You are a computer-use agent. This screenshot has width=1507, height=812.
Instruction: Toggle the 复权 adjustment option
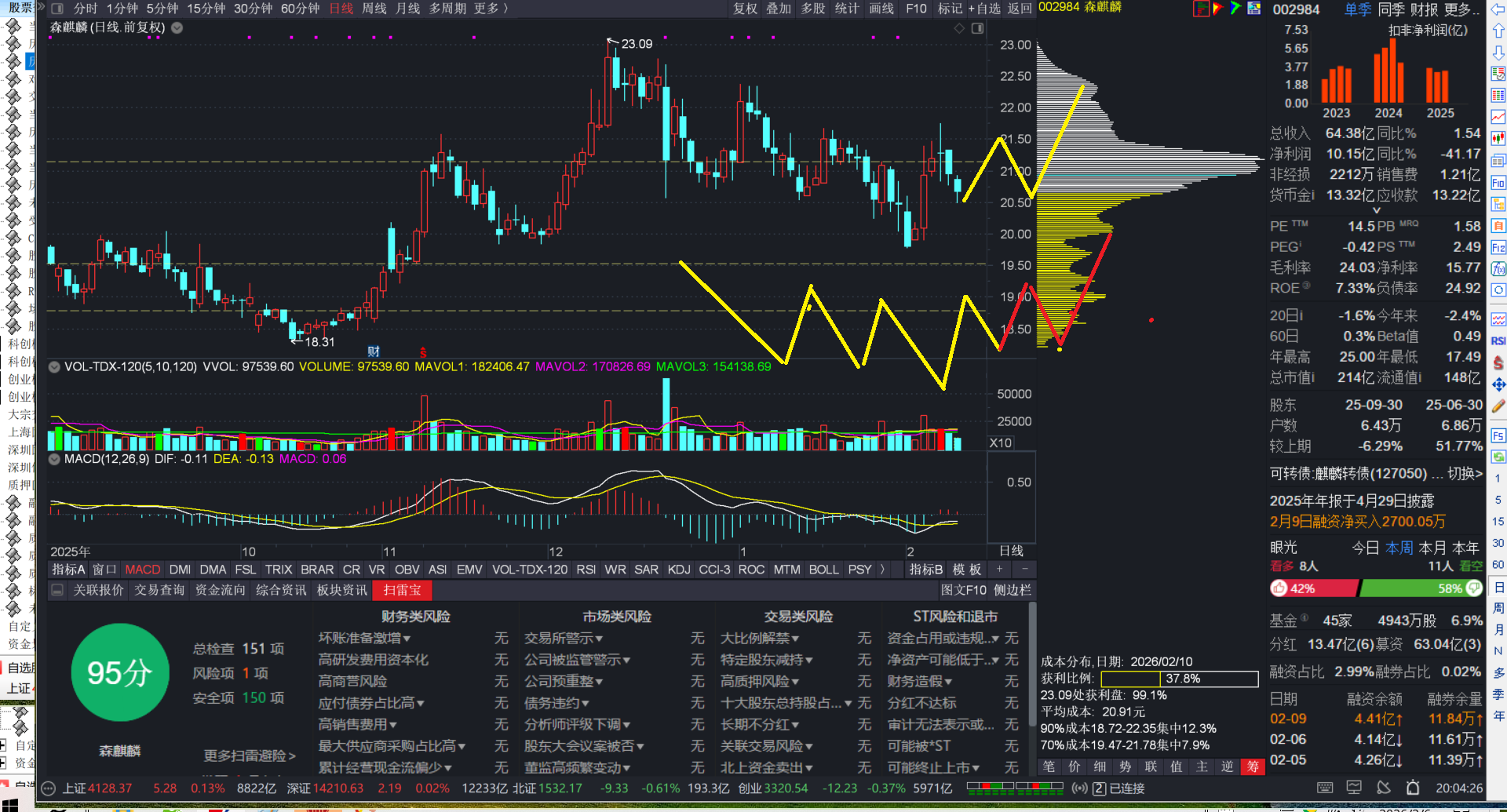(x=746, y=9)
